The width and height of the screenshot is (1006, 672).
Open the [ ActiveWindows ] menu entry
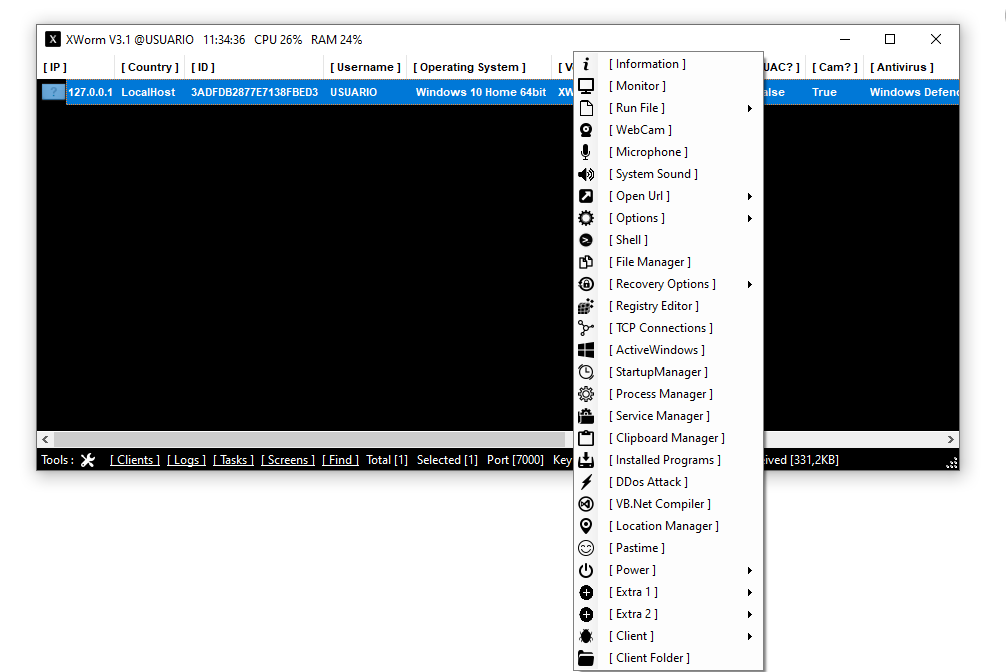coord(668,350)
